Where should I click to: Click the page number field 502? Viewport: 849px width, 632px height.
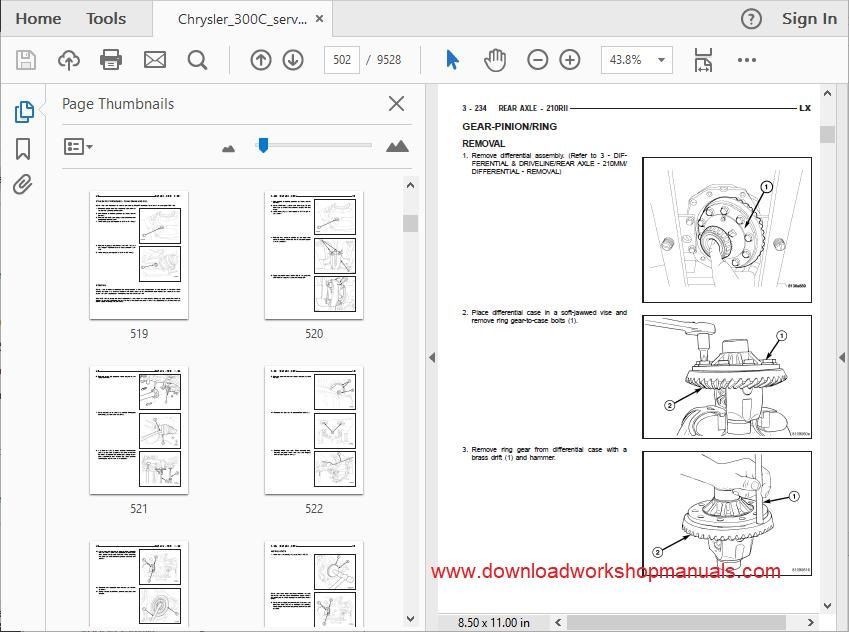click(342, 60)
